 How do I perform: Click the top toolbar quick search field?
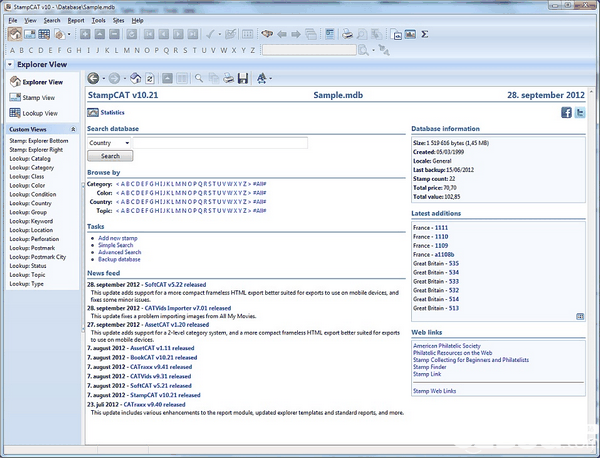pos(309,50)
